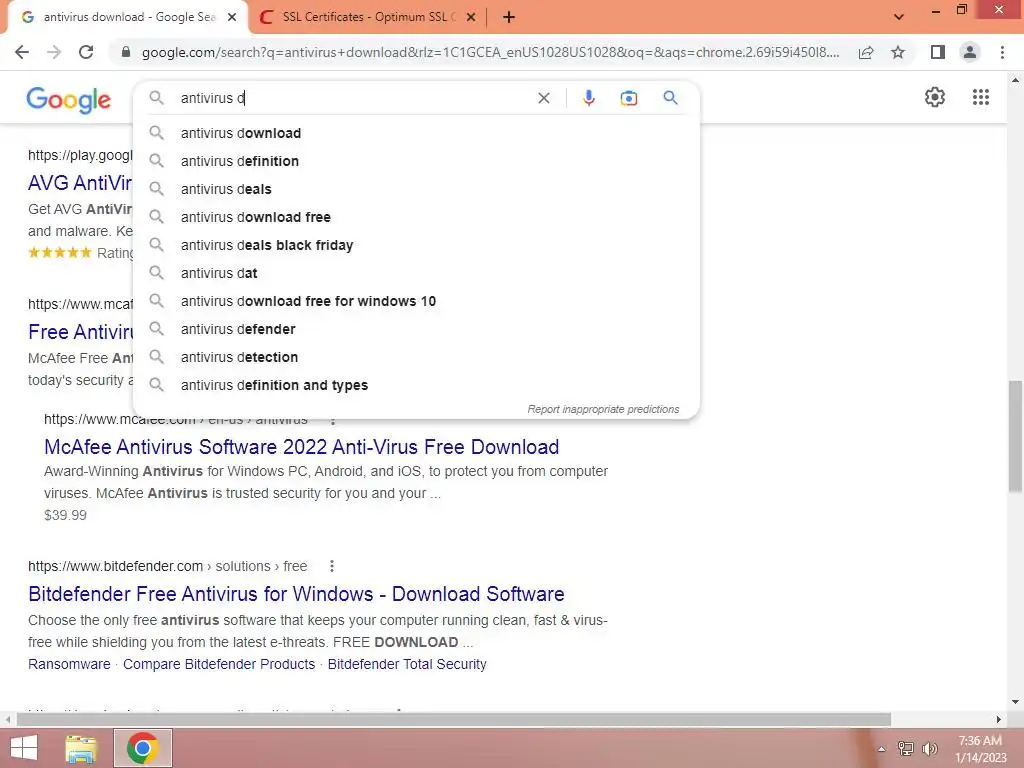Select suggestion 'antivirus deals black friday'
The height and width of the screenshot is (768, 1024).
click(416, 246)
